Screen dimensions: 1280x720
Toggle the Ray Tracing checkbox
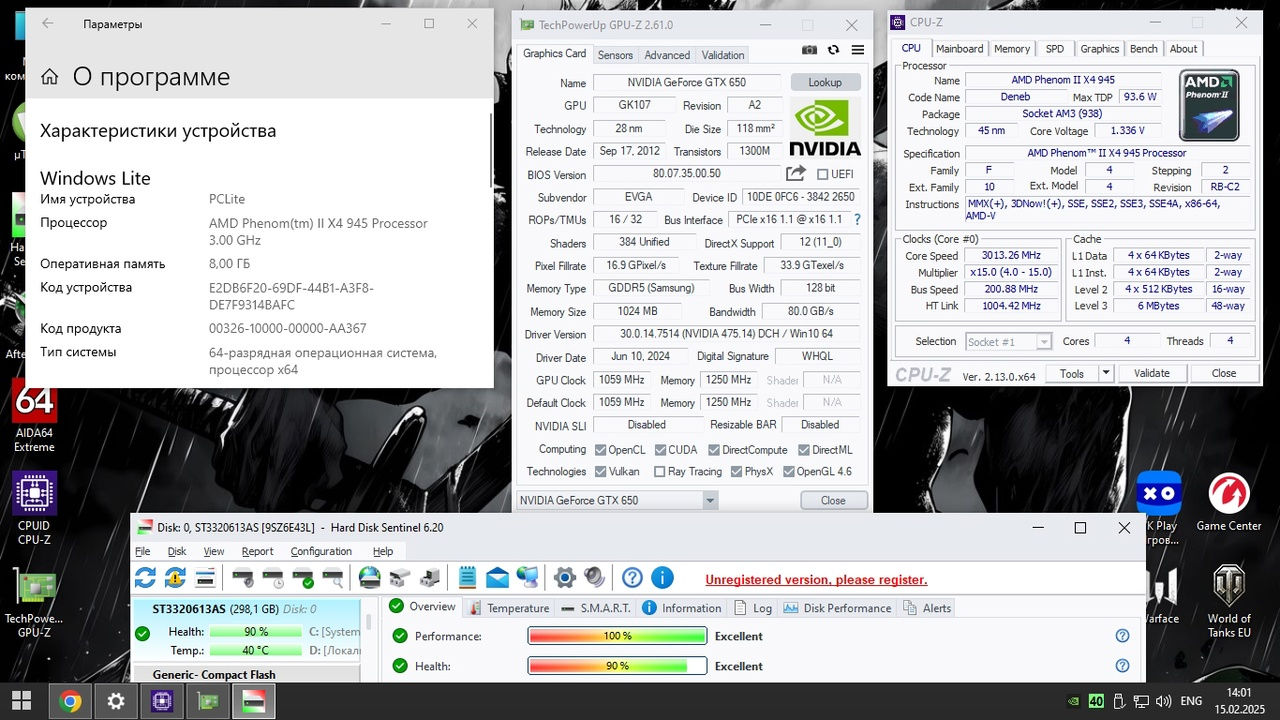click(659, 472)
